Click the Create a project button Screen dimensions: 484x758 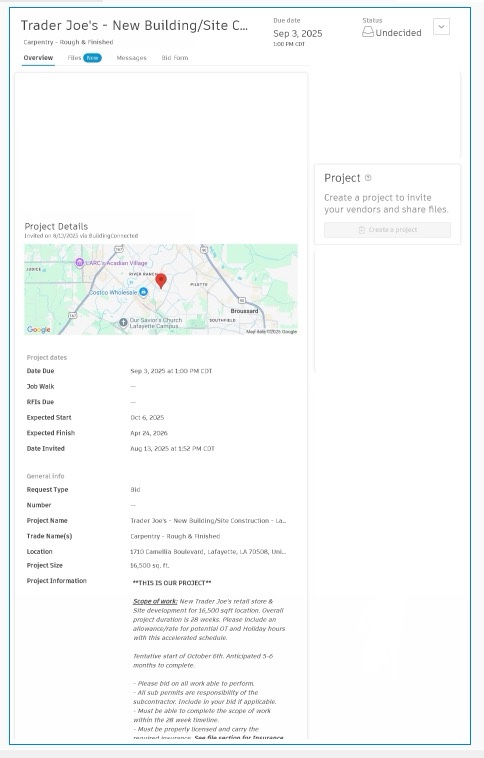click(x=387, y=230)
